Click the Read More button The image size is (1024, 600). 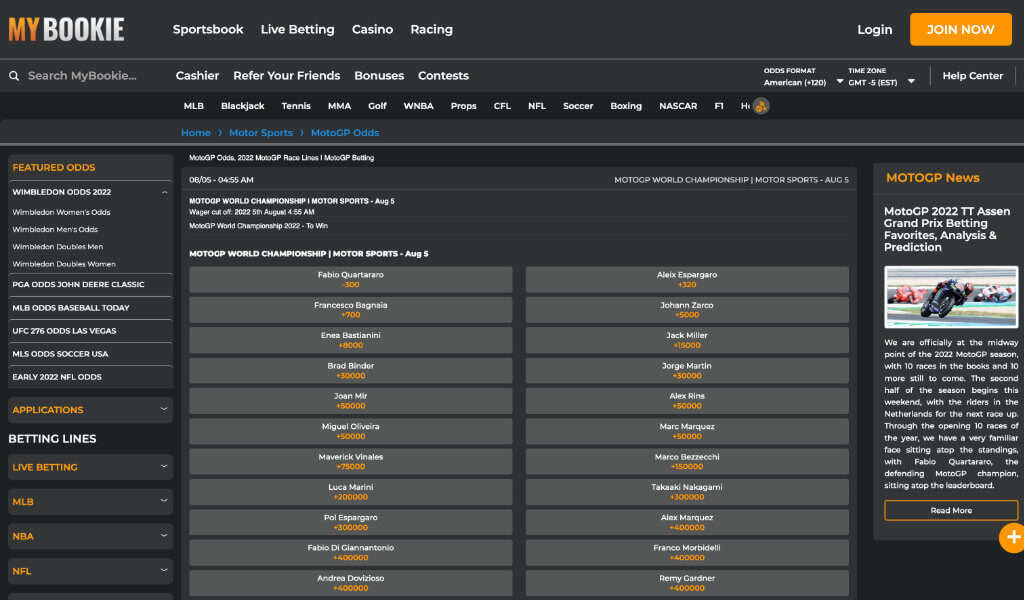click(951, 511)
